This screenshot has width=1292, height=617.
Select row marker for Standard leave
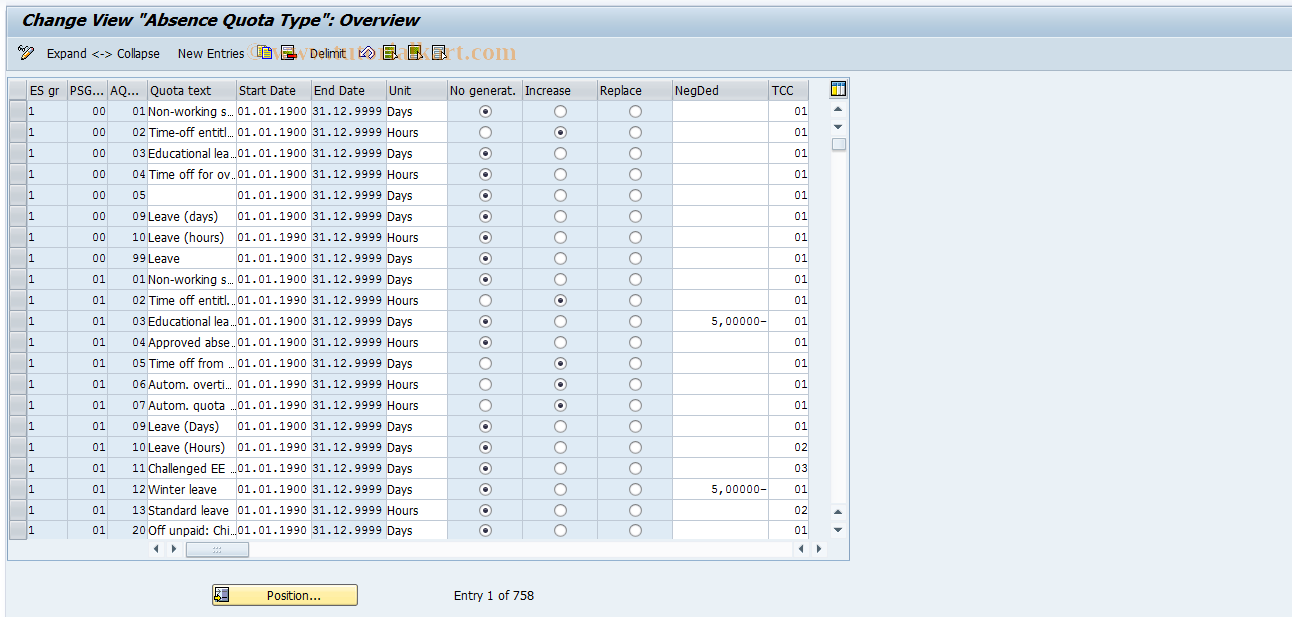click(18, 510)
